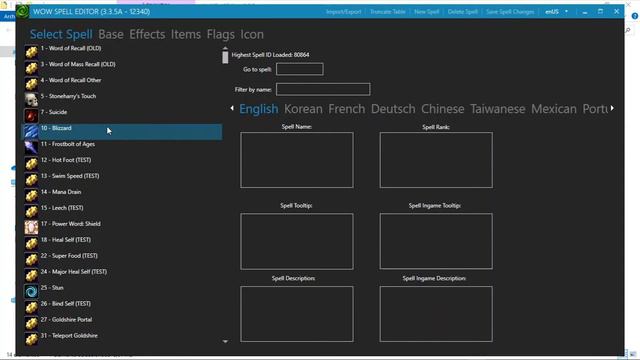Click into the Spell Name text box
Screen dimensions: 640x360
tap(297, 160)
